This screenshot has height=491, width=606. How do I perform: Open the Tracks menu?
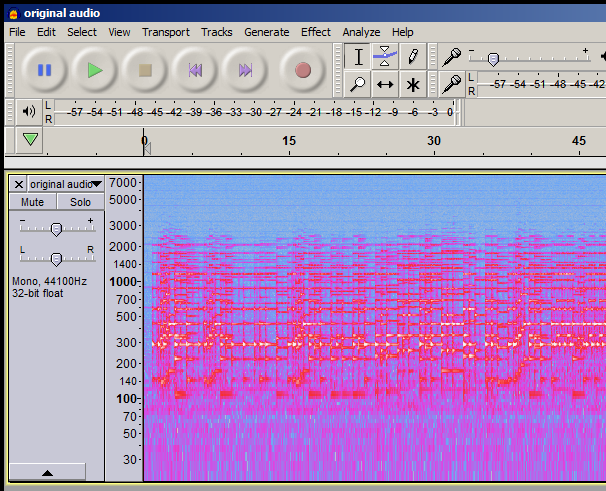[217, 32]
